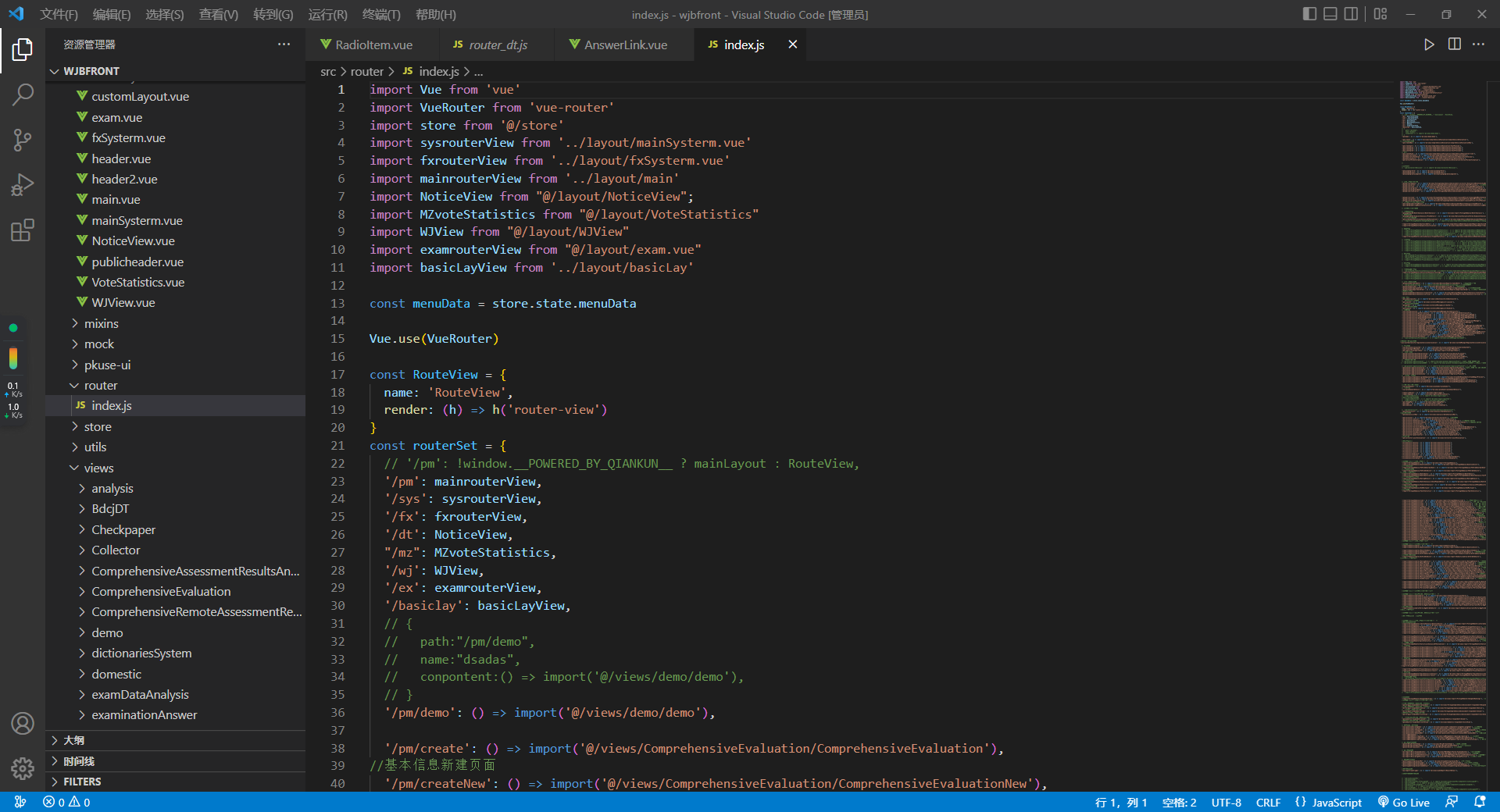
Task: Start the Go Live server
Action: click(x=1404, y=802)
